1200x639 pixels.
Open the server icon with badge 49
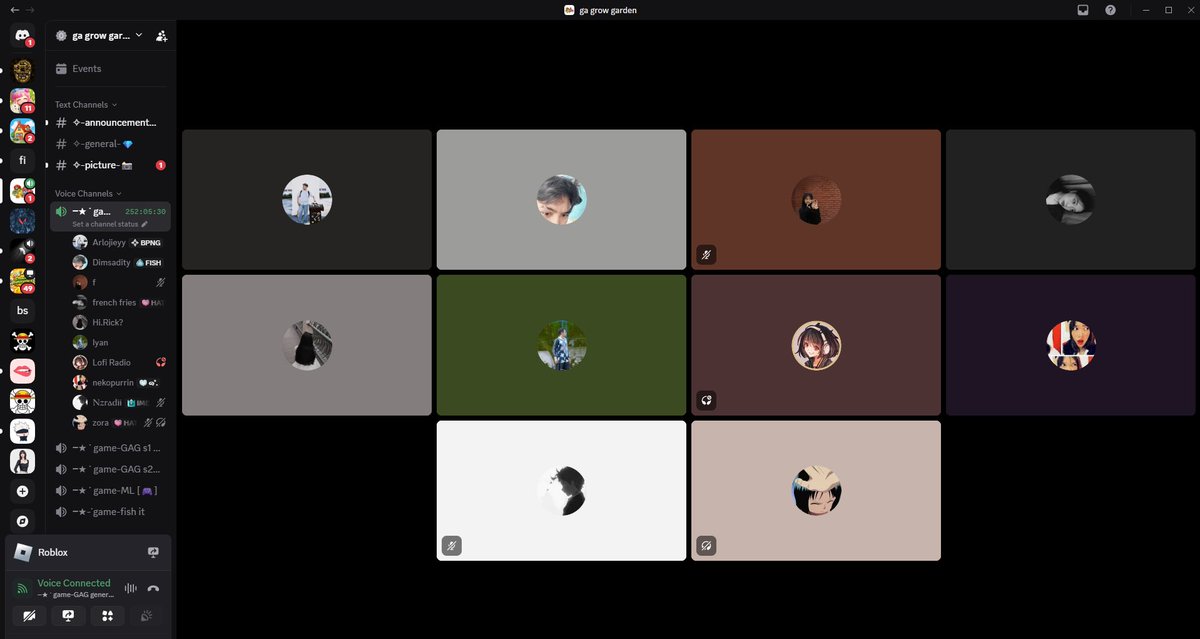click(x=22, y=281)
